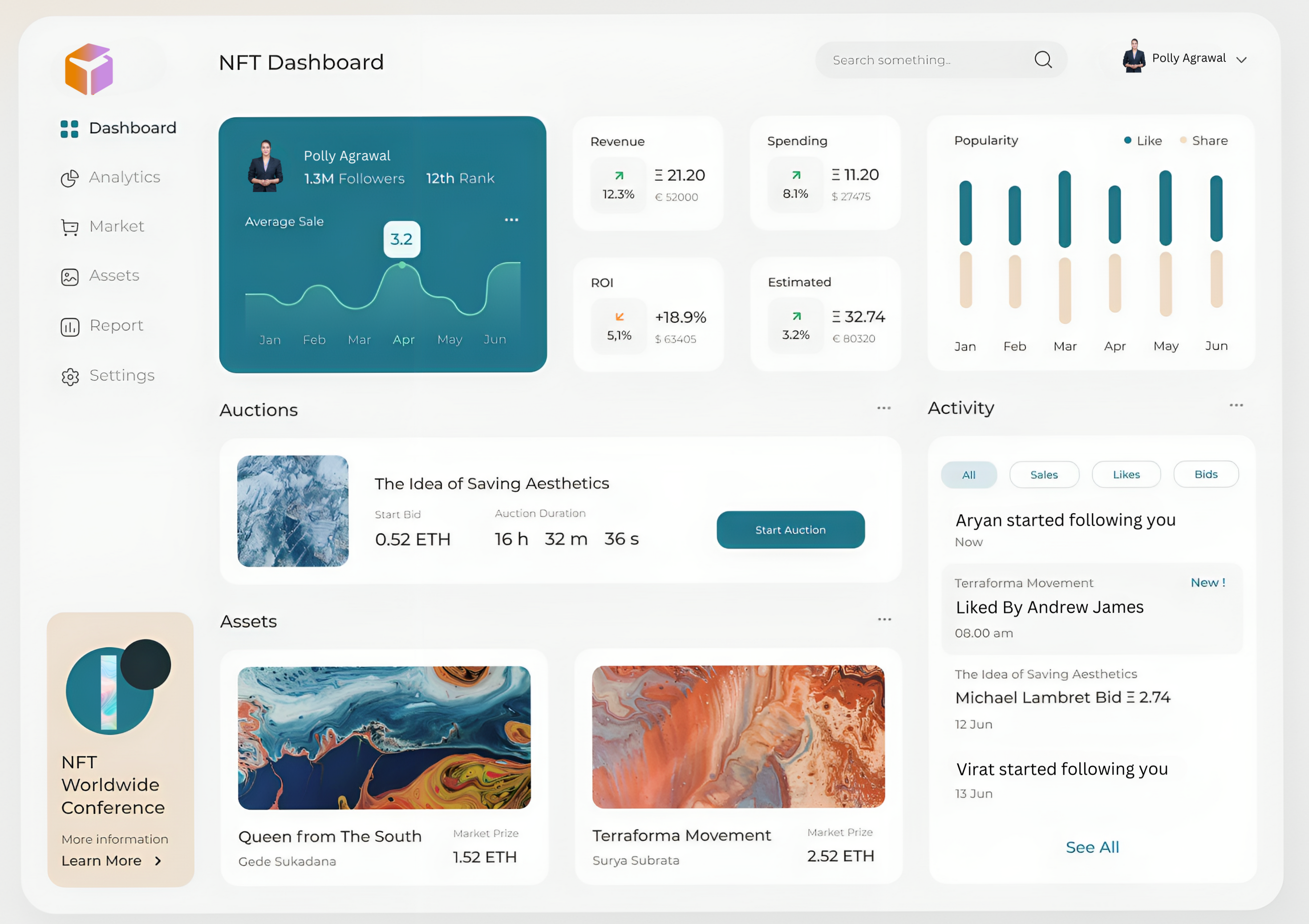The image size is (1309, 924).
Task: Open the Report bar chart icon
Action: pyautogui.click(x=69, y=327)
